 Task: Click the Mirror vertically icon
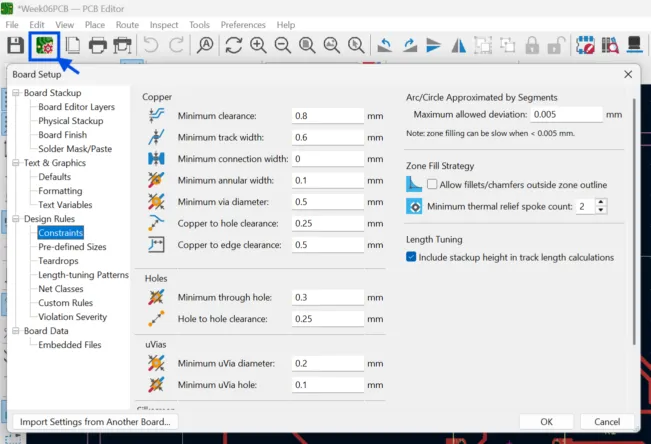coord(433,45)
